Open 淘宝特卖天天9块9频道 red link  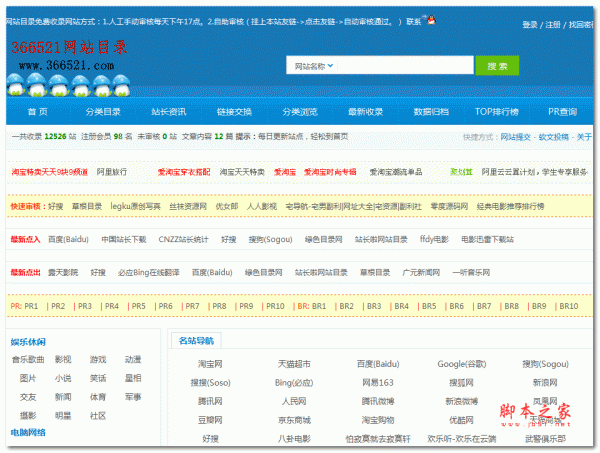point(50,172)
